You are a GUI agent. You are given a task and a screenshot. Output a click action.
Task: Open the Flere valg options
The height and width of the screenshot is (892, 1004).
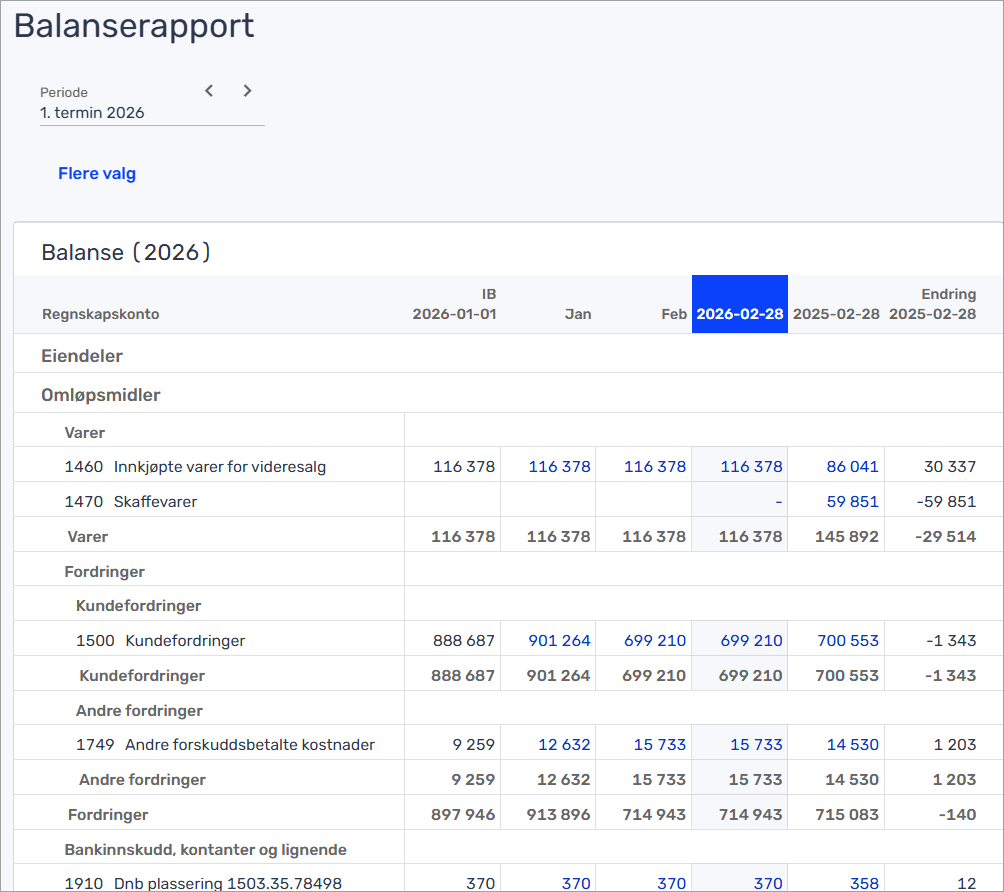[x=97, y=174]
